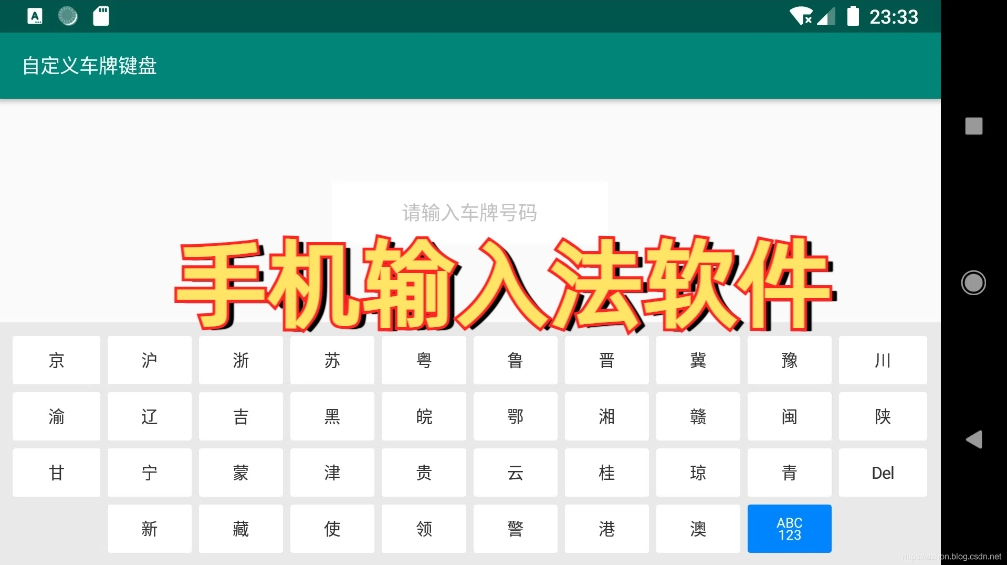Screen dimensions: 1007x565
Task: Tap the Wi-Fi icon in status bar
Action: [800, 16]
